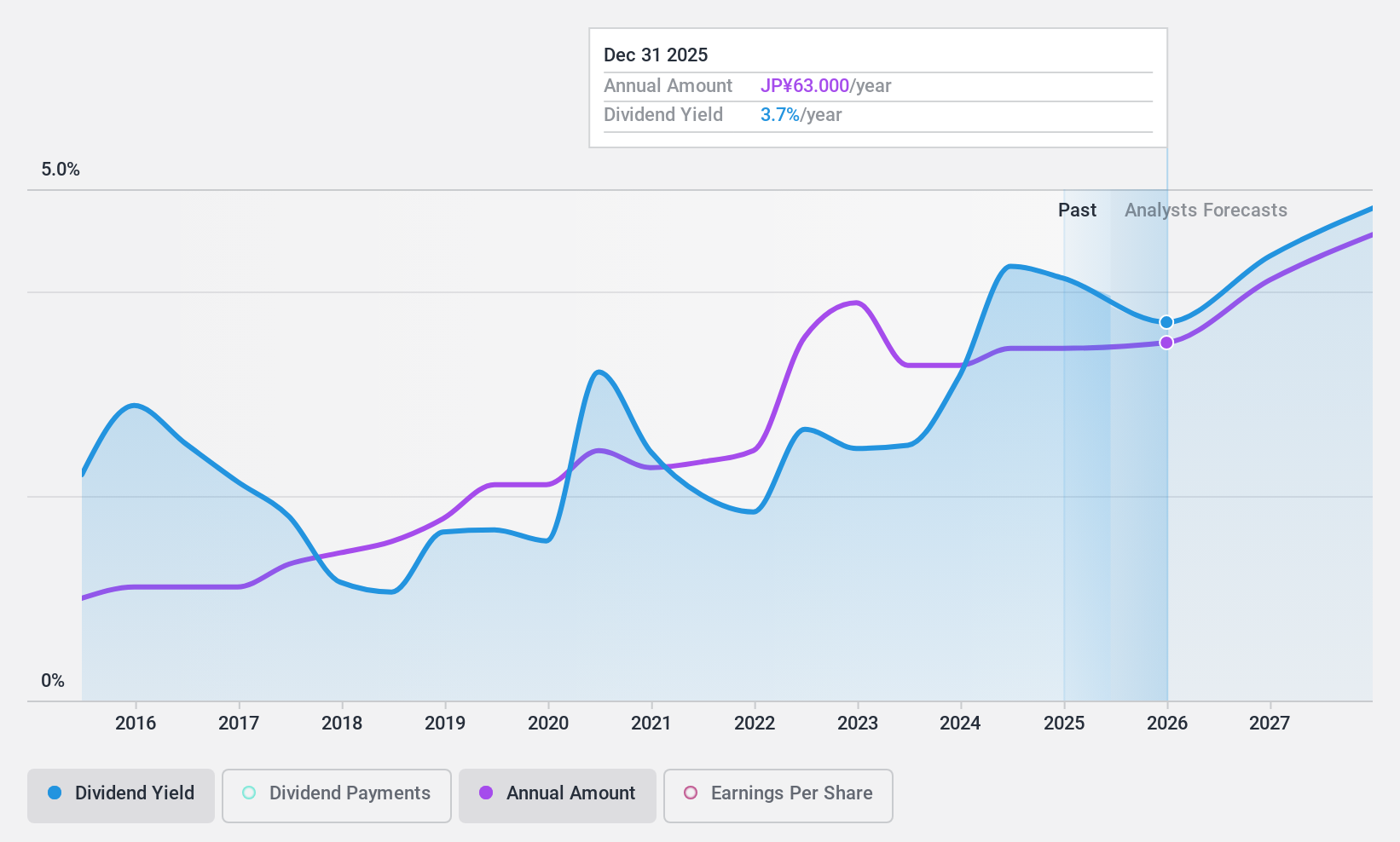Select the 2024 x-axis label
This screenshot has width=1400, height=842.
pyautogui.click(x=961, y=724)
